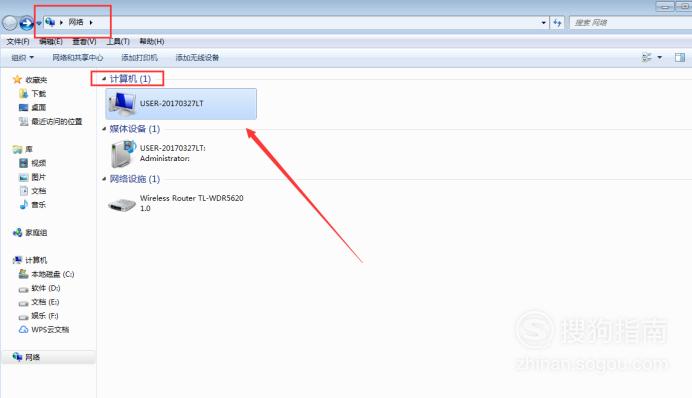Screen dimensions: 692x398
Task: Click the music note icon beside 音乐
Action: 24,205
